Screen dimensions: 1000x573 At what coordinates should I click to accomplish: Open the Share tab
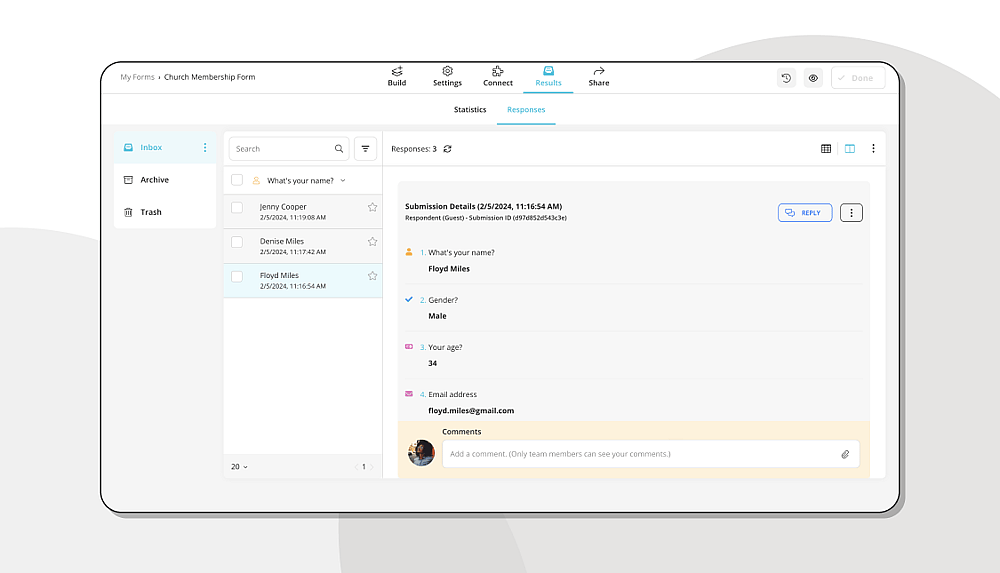pos(598,77)
